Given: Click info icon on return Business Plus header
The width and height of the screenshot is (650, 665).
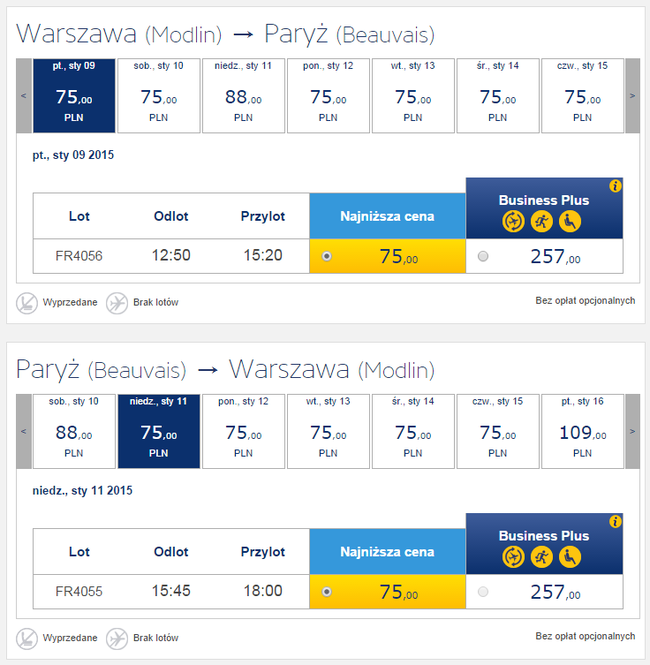Looking at the screenshot, I should (x=615, y=522).
